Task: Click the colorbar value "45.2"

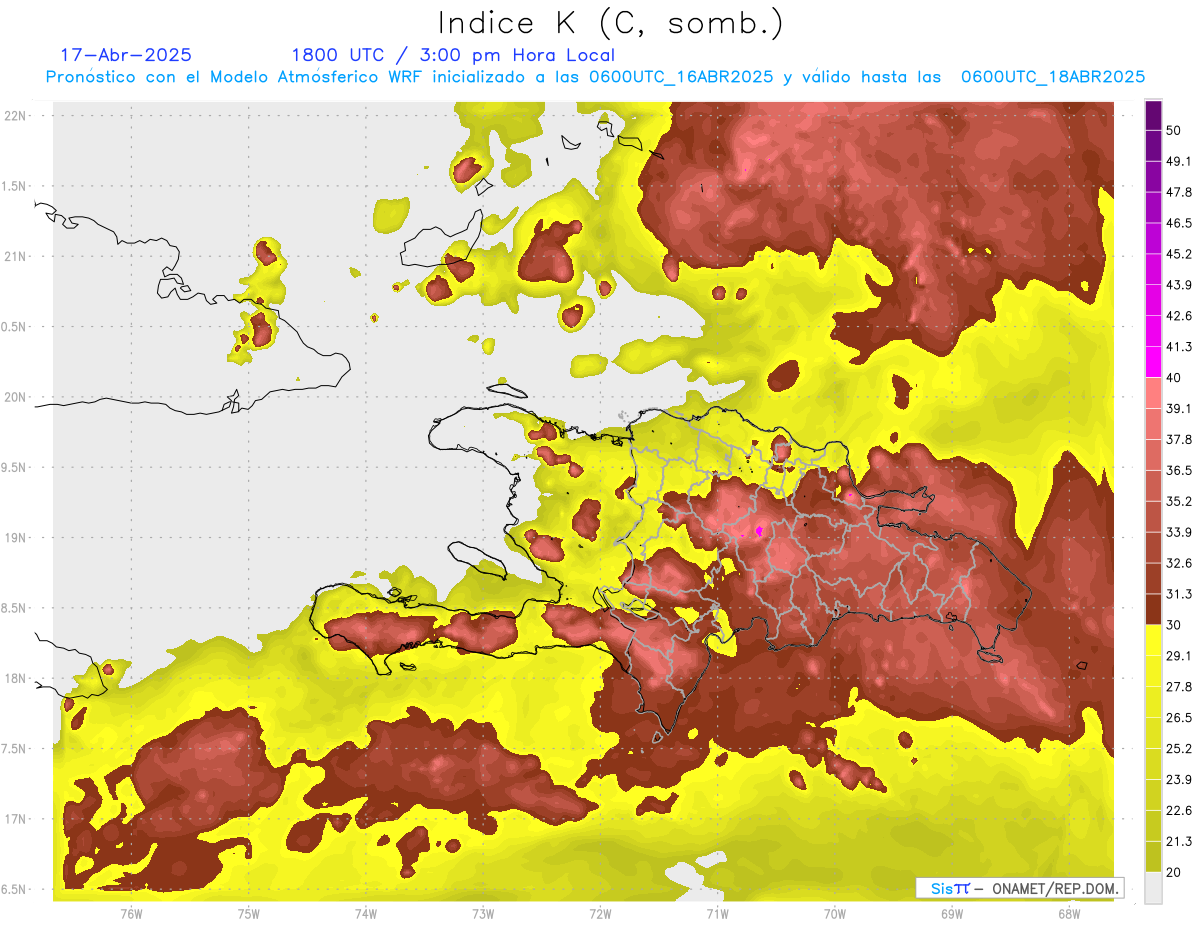Action: [1178, 254]
